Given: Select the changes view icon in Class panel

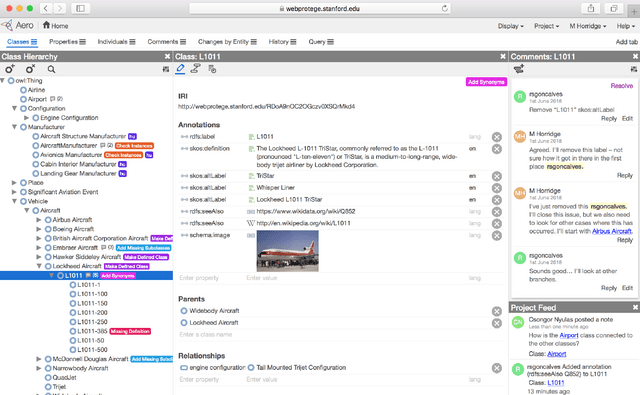Looking at the screenshot, I should pos(212,69).
